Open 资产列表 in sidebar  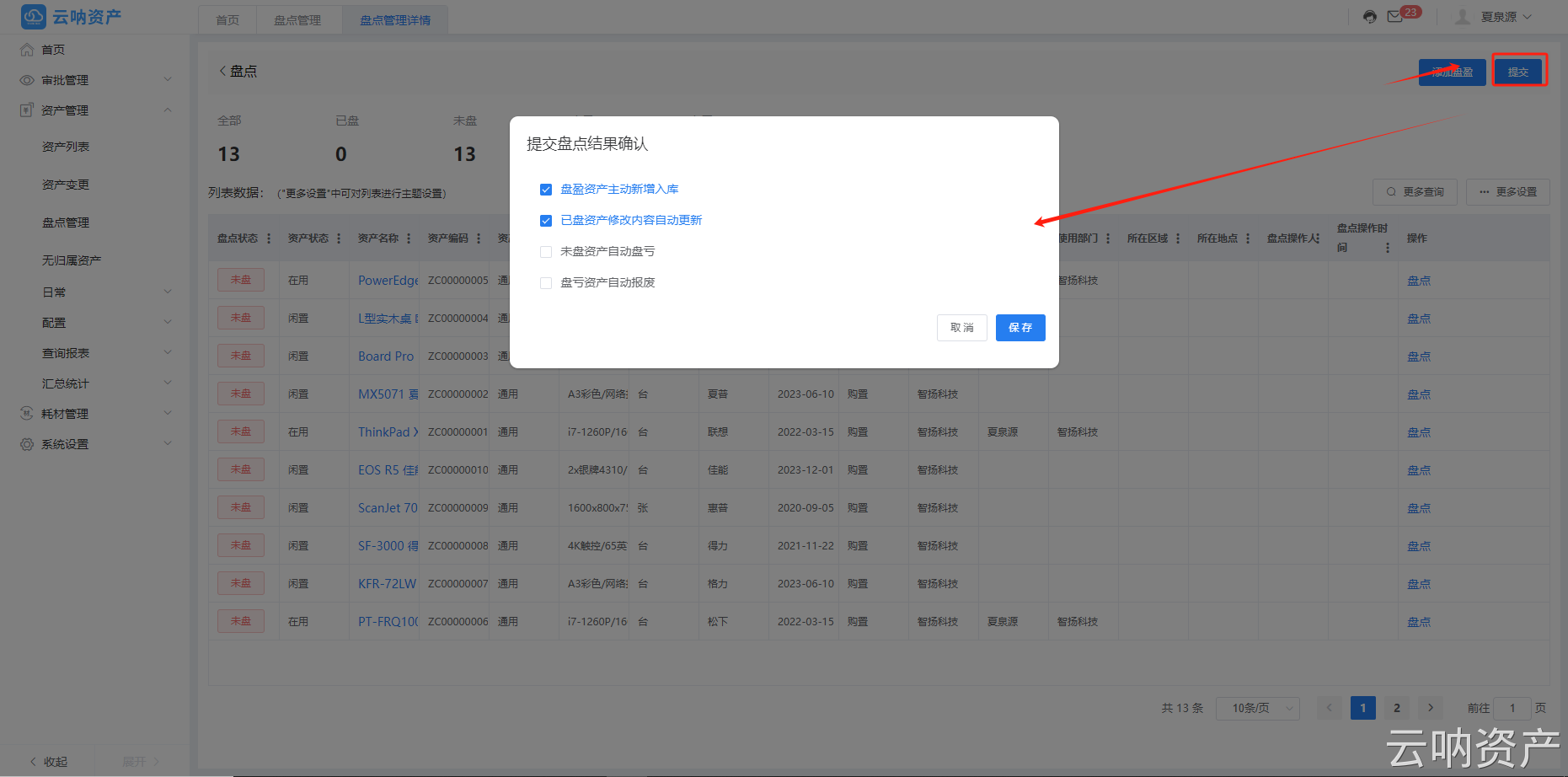pos(66,147)
